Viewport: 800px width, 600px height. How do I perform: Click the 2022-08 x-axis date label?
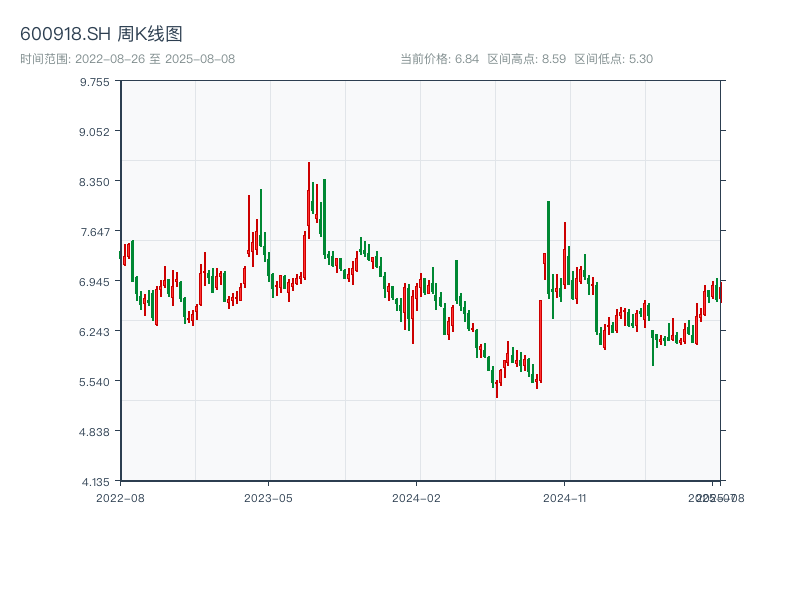pos(120,497)
